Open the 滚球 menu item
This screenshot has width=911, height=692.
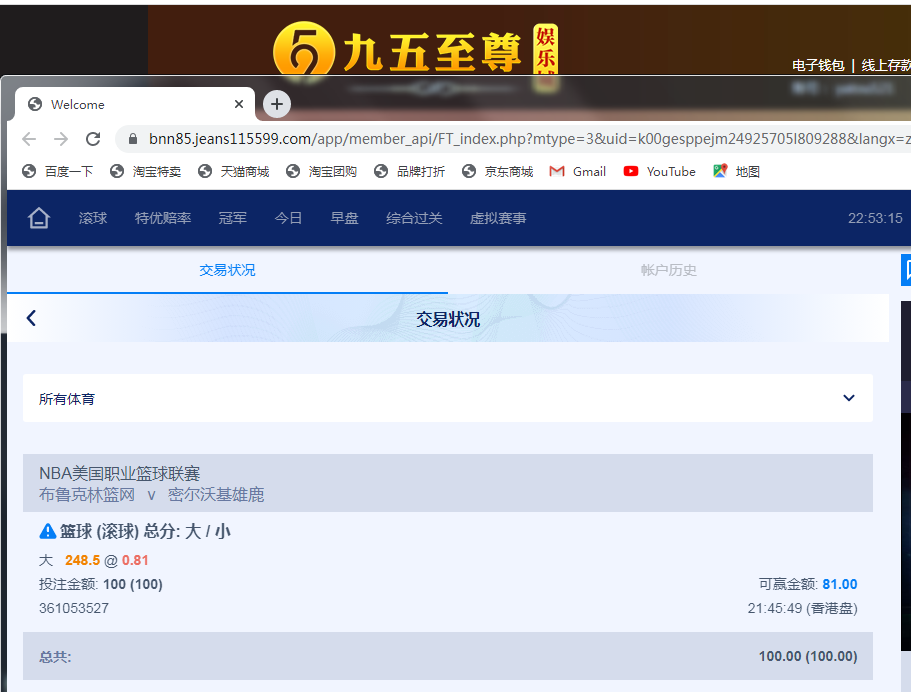tap(93, 218)
